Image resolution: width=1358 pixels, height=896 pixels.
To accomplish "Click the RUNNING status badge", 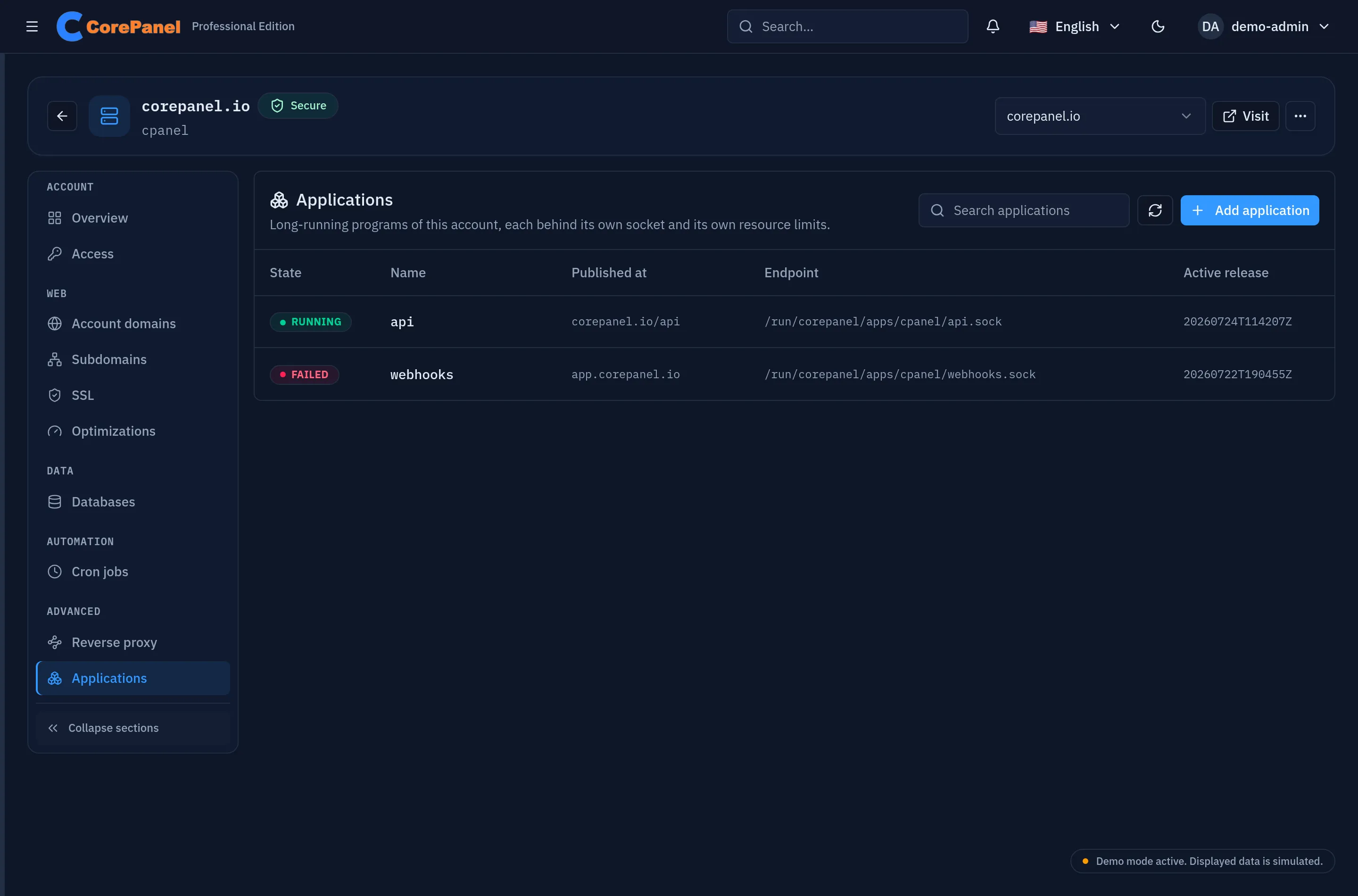I will 310,322.
